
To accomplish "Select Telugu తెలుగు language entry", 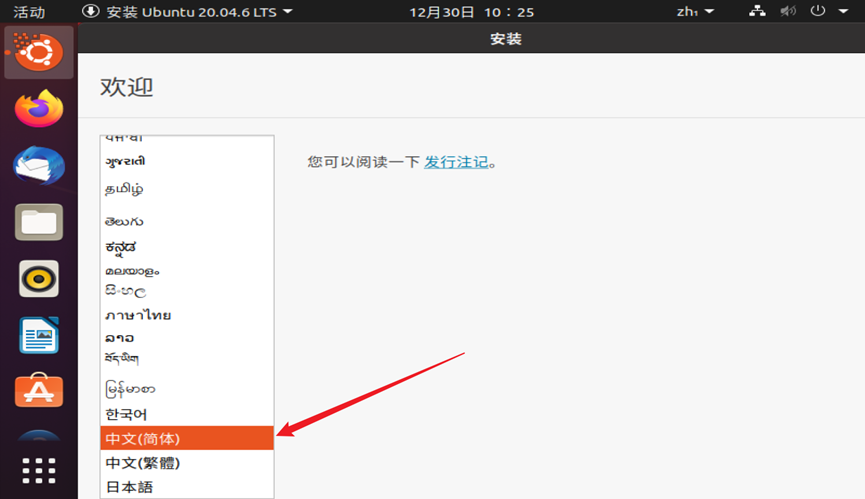I will coord(187,221).
